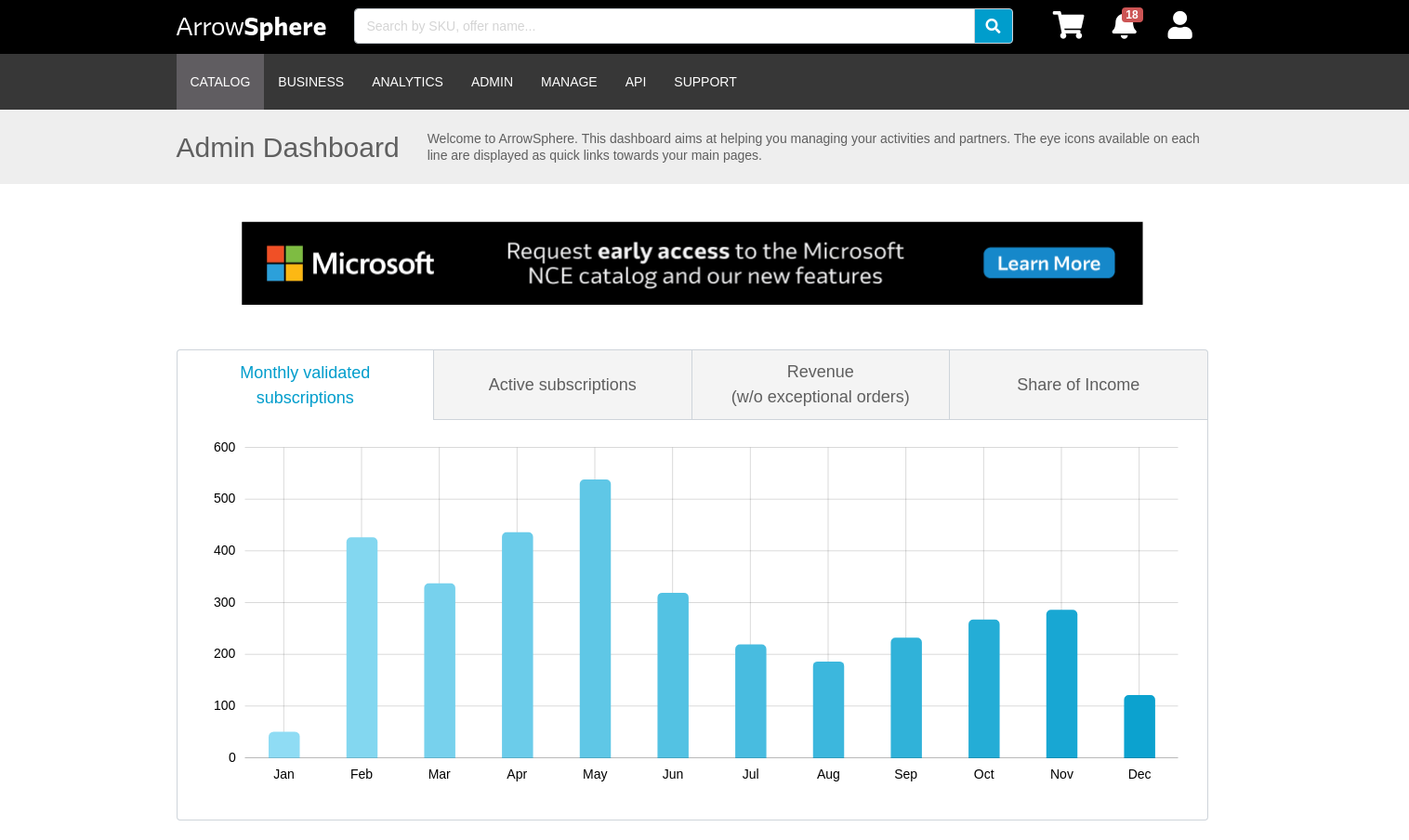
Task: Open the Microsoft NCE banner
Action: tap(691, 263)
